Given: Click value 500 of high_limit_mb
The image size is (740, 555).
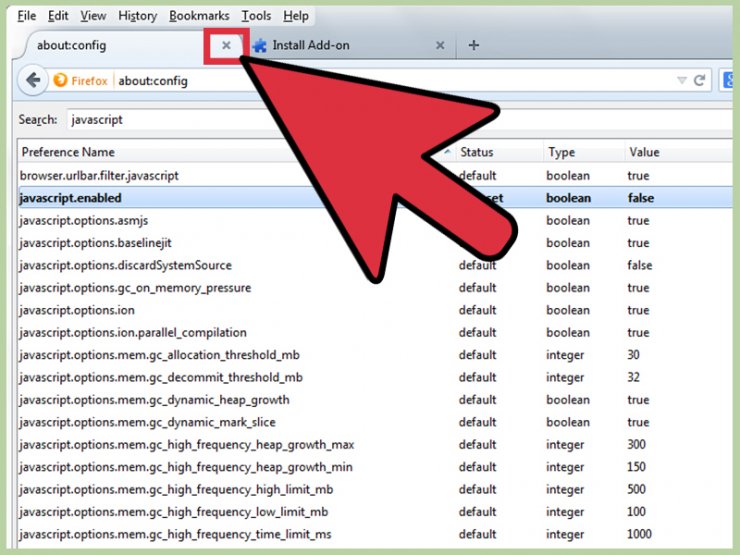Looking at the screenshot, I should pyautogui.click(x=636, y=489).
